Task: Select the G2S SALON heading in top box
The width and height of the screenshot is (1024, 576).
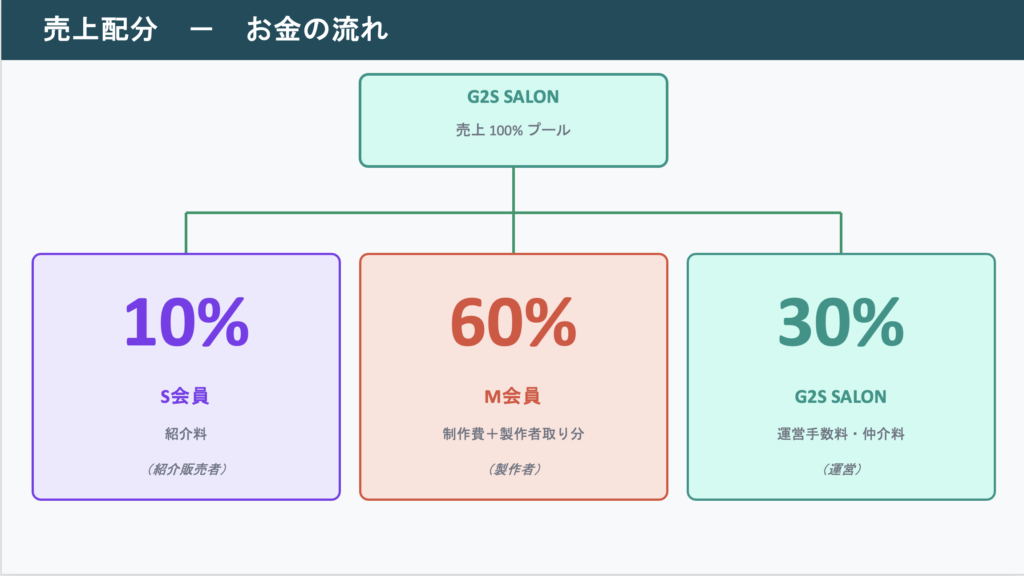Action: 513,98
